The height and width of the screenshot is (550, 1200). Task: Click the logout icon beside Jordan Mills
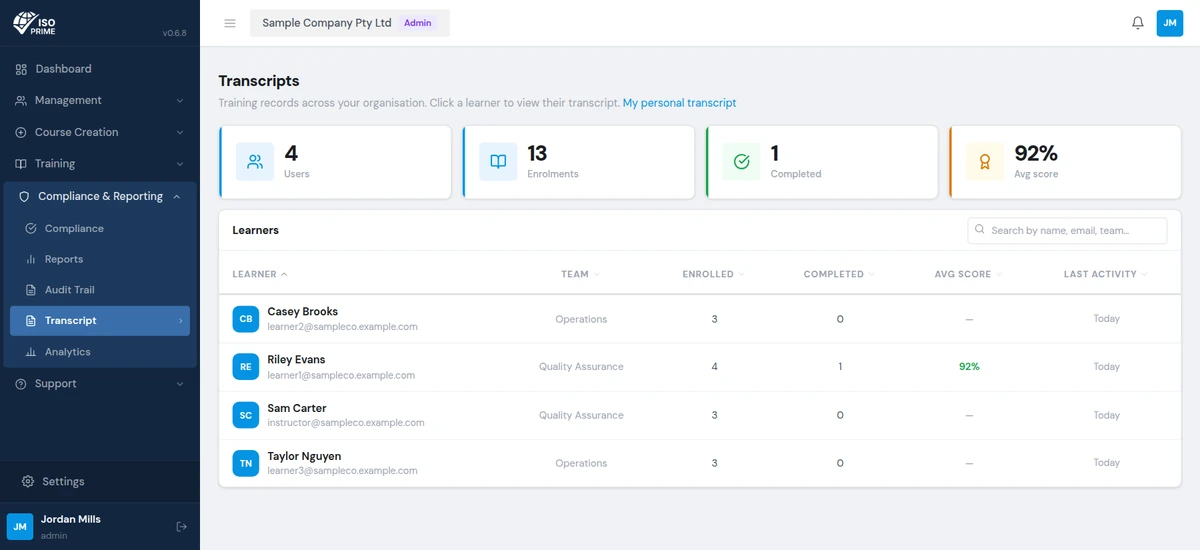point(181,527)
